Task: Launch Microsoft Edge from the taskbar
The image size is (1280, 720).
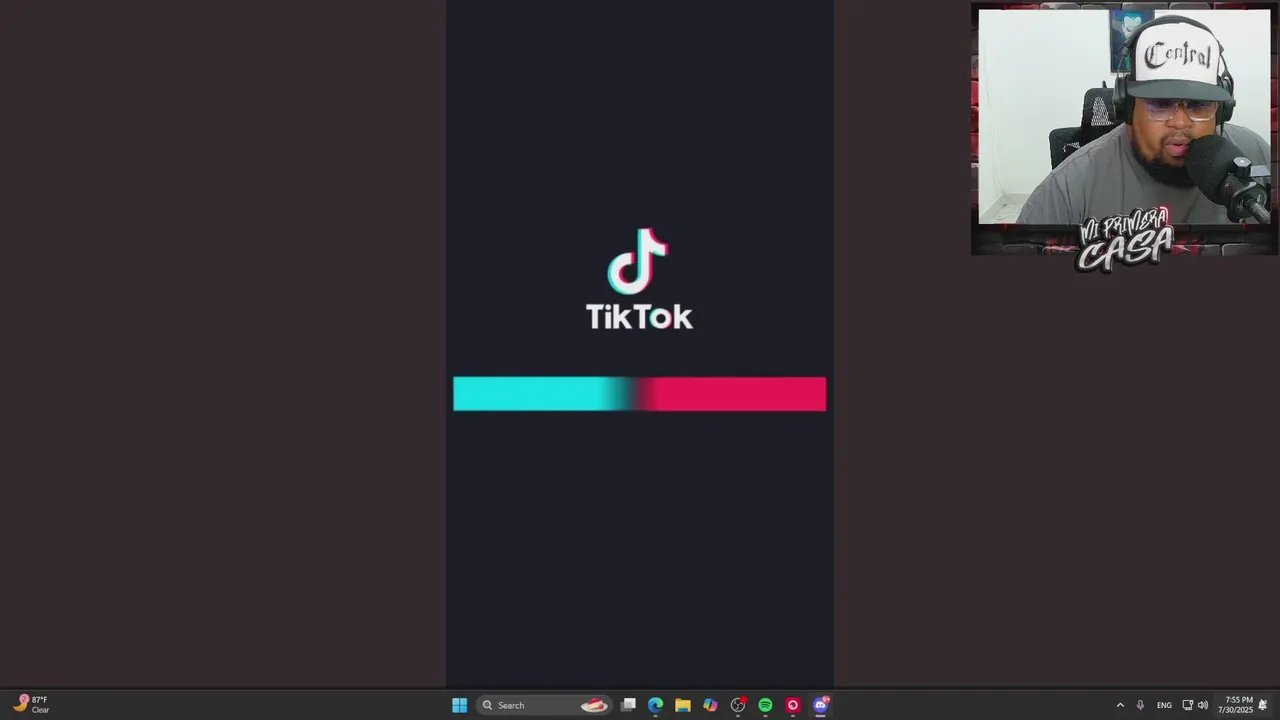Action: tap(655, 705)
